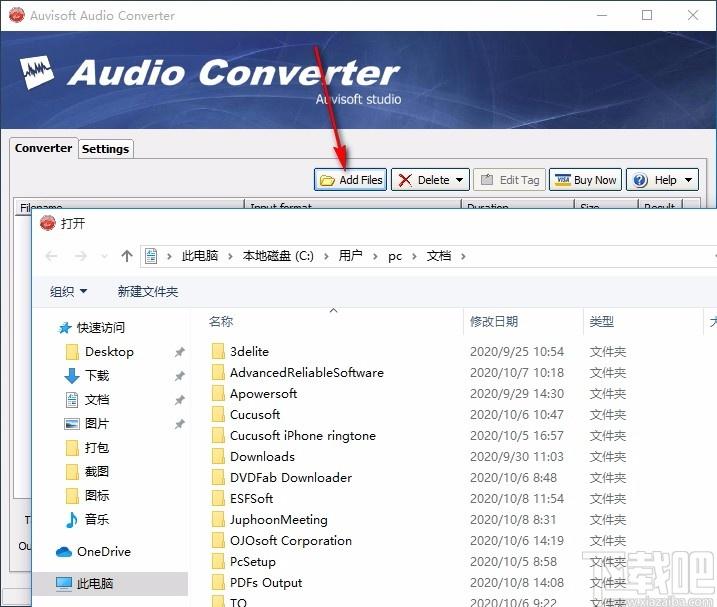Image resolution: width=717 pixels, height=607 pixels.
Task: Expand chevron after 文档 in breadcrumb
Action: tap(463, 256)
